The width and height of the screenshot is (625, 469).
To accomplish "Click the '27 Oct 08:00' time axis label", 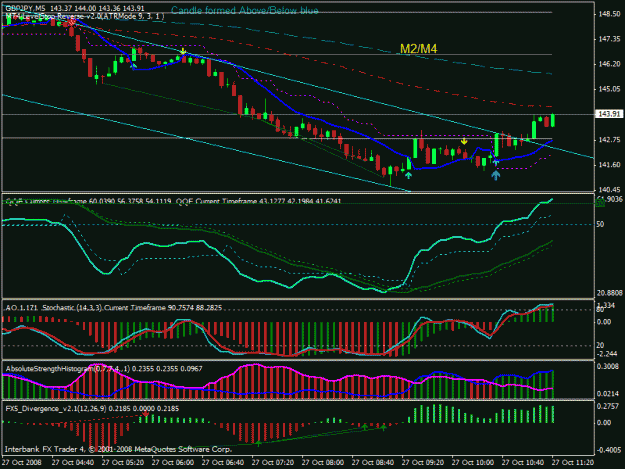I will 323,463.
